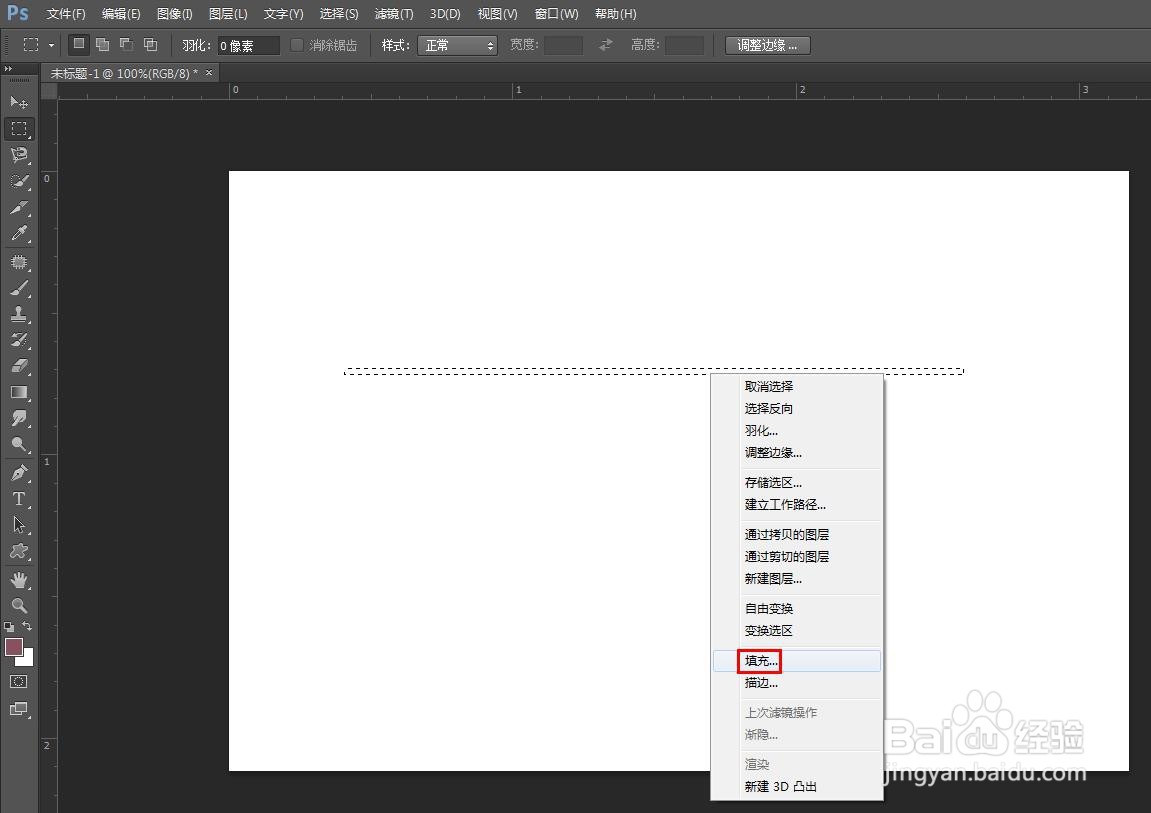Select the Crop tool

coord(18,208)
